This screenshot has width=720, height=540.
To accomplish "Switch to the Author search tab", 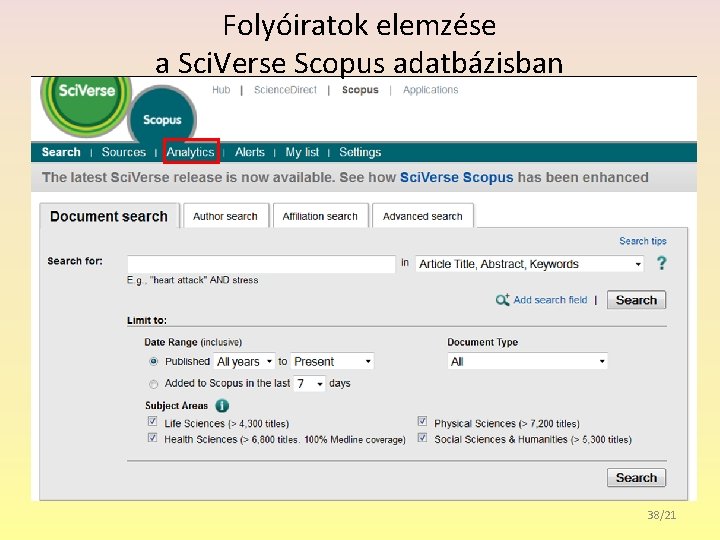I will pos(225,216).
